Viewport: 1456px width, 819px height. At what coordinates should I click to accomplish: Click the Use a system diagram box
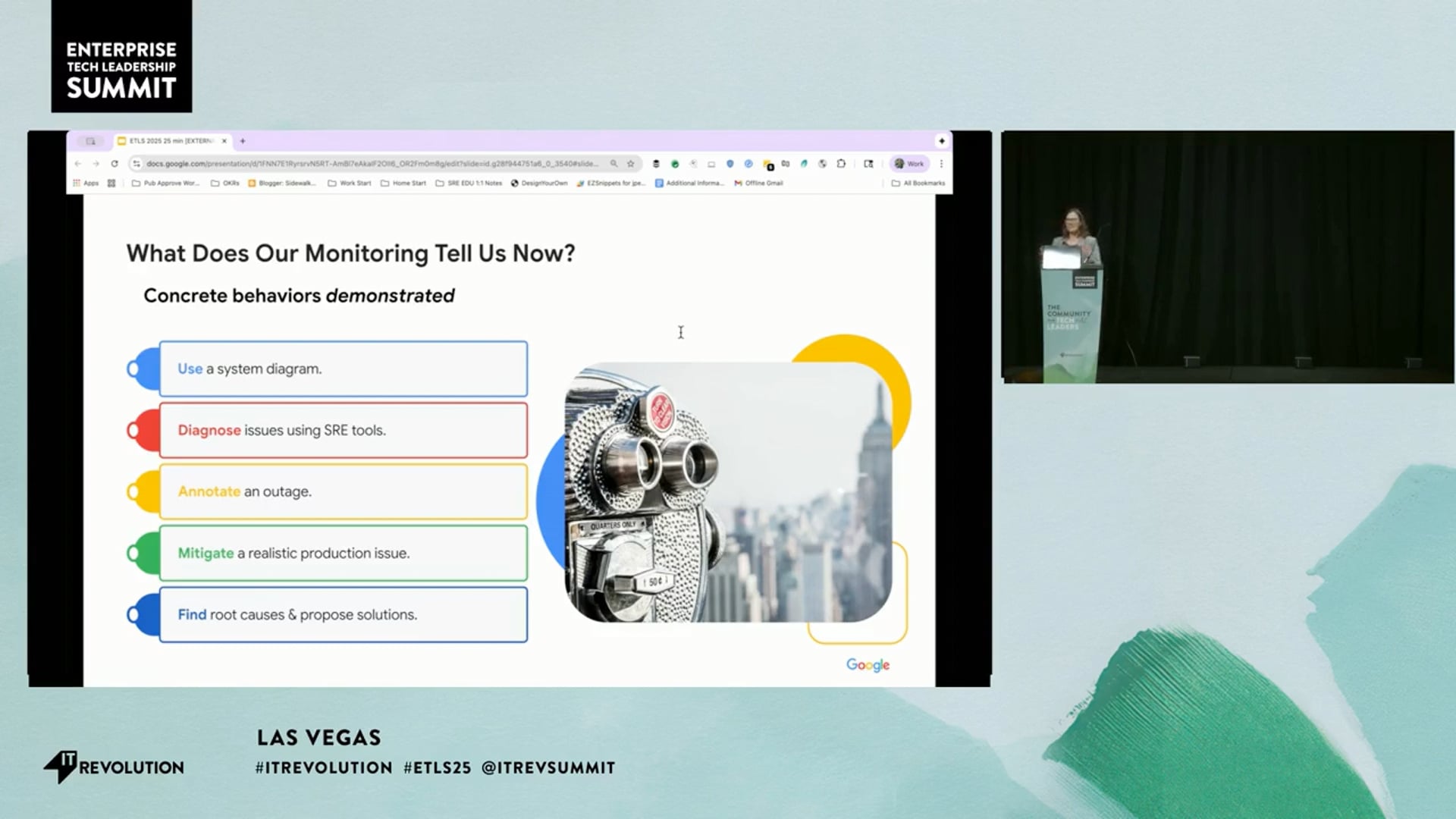click(343, 369)
